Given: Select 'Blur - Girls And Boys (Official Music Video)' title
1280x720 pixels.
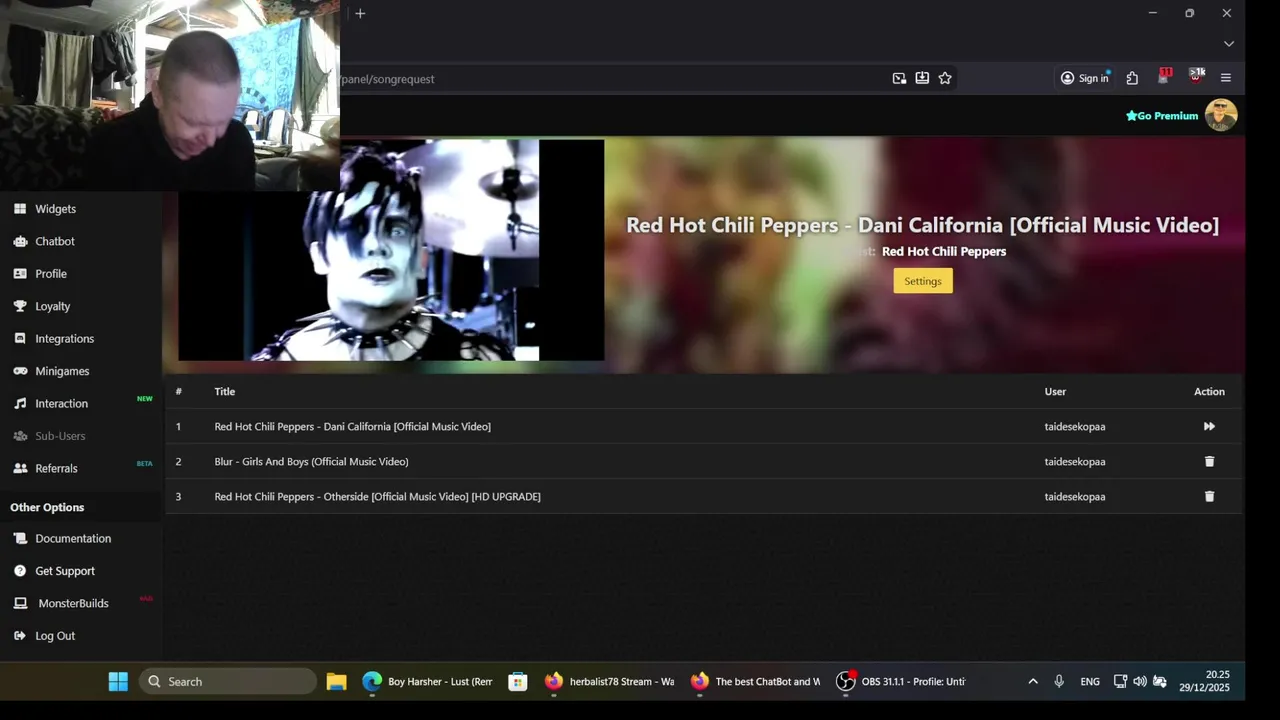Looking at the screenshot, I should (x=311, y=462).
